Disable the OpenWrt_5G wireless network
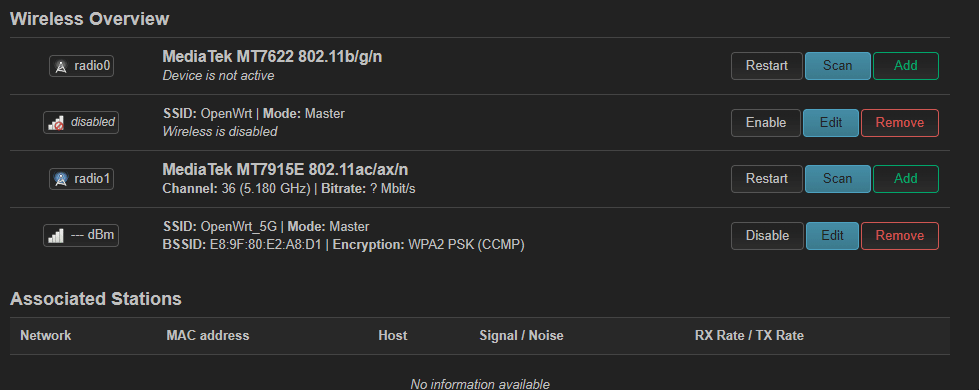 coord(767,236)
